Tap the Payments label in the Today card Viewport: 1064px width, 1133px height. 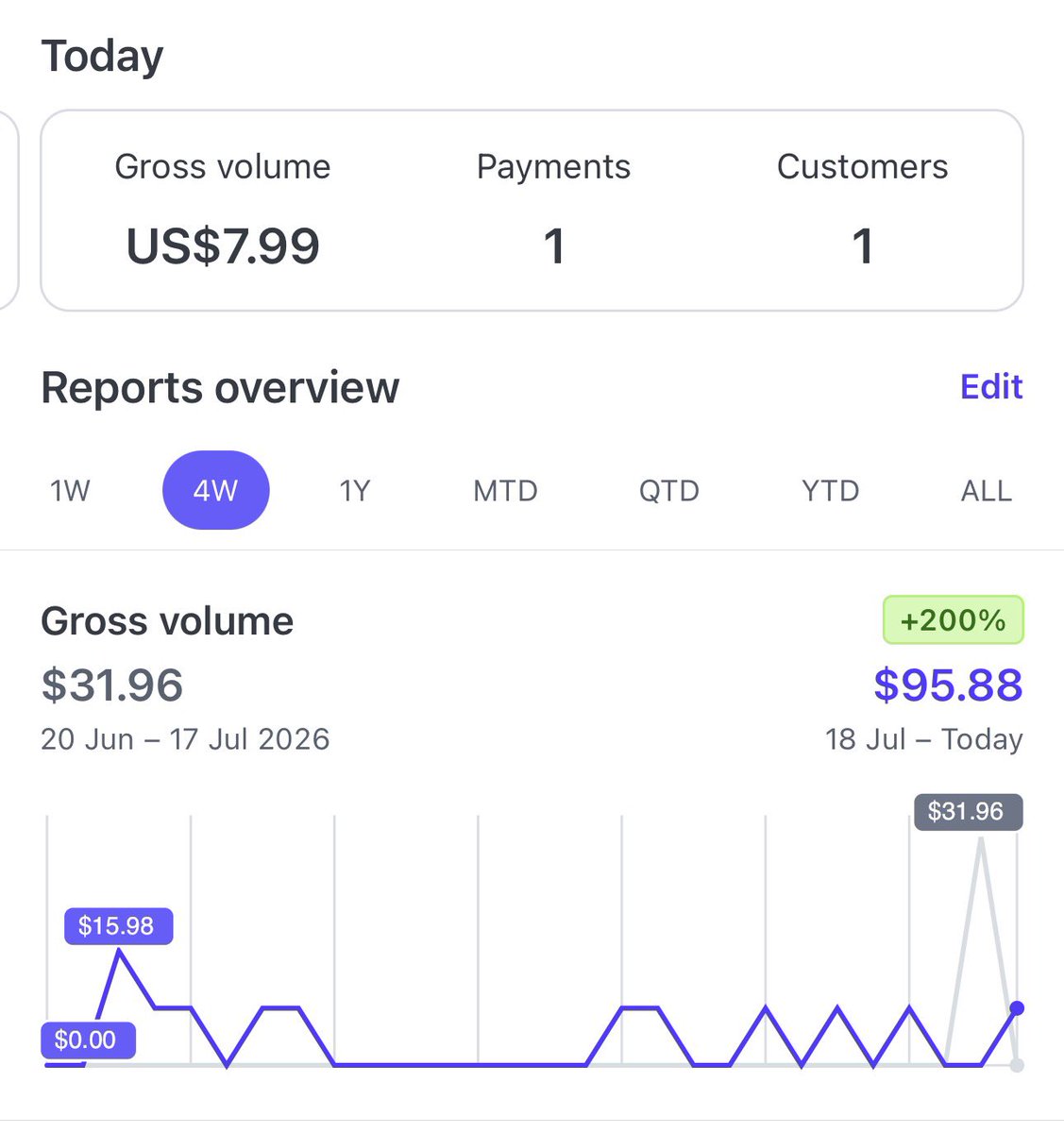point(553,167)
